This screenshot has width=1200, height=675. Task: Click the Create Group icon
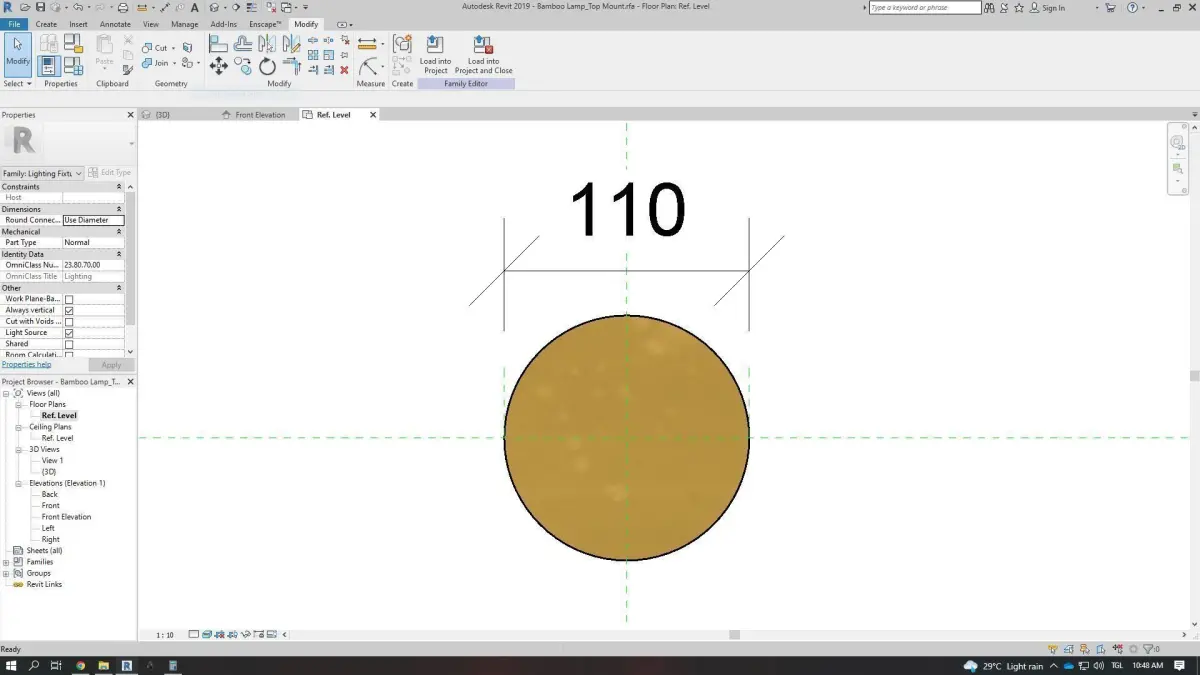pyautogui.click(x=402, y=43)
